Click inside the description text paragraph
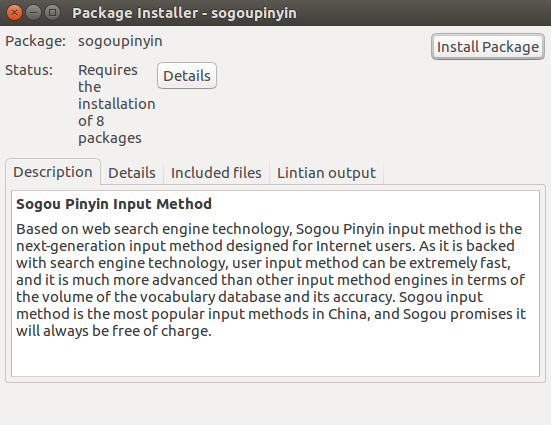 pos(271,280)
